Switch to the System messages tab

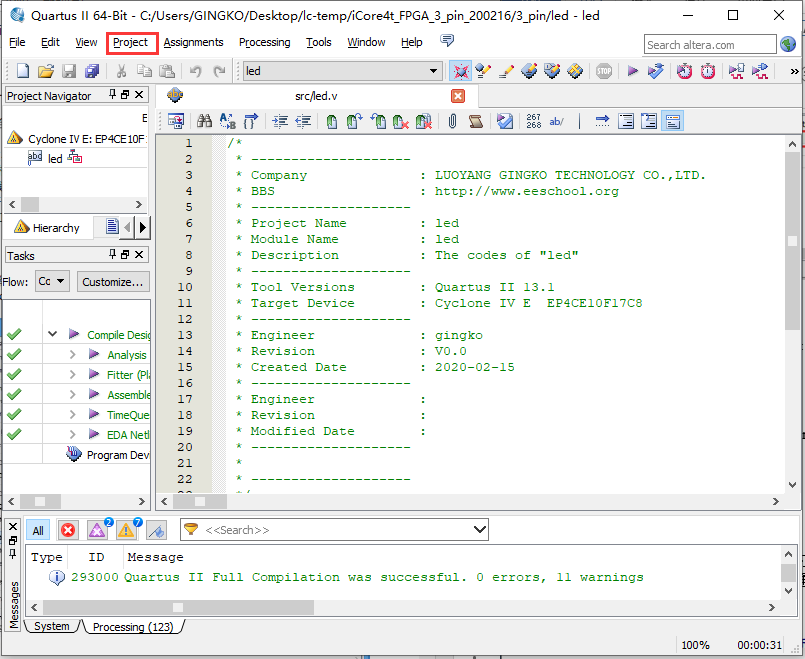[52, 627]
